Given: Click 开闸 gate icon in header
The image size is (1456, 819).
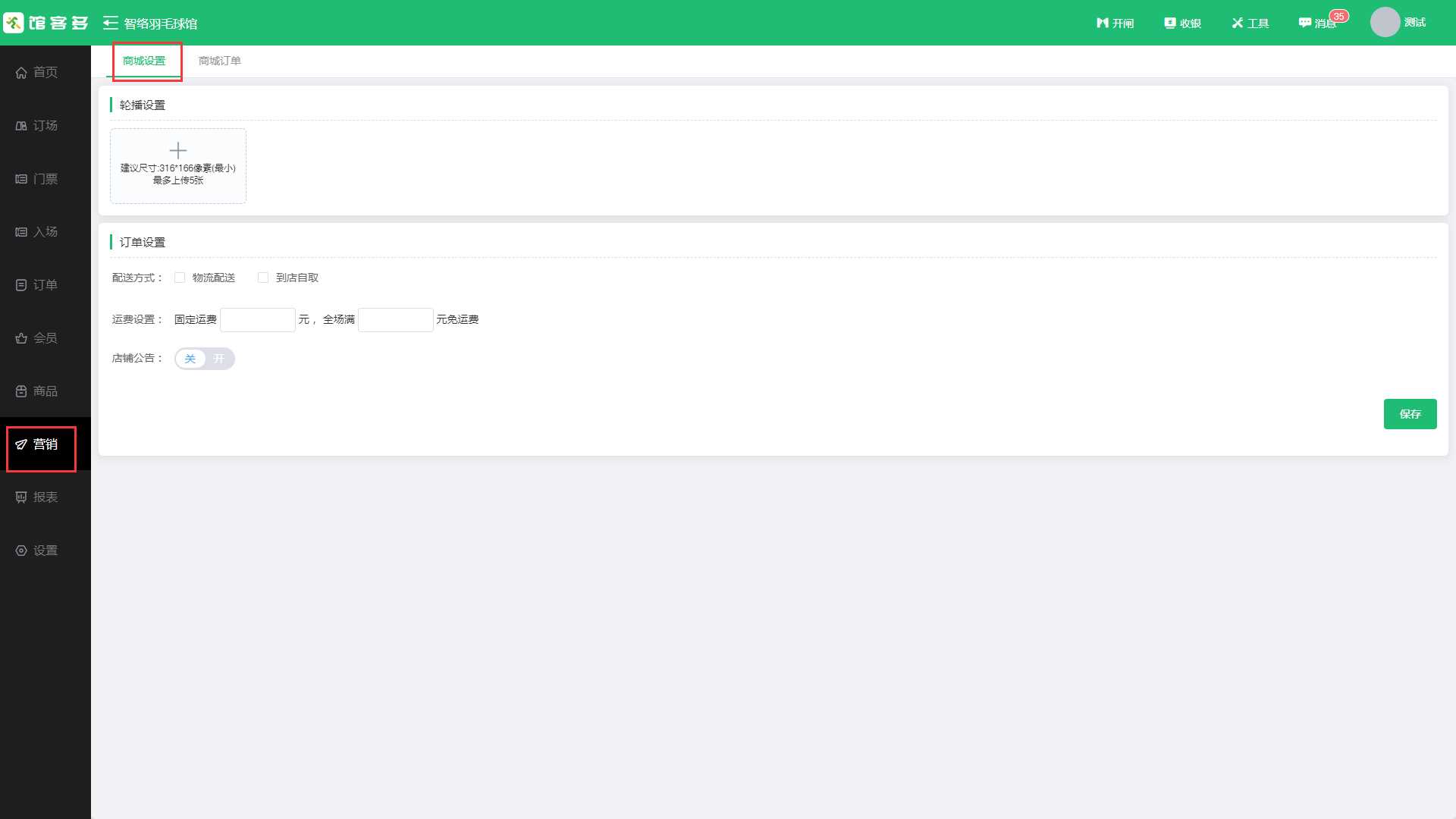Looking at the screenshot, I should click(x=1102, y=23).
